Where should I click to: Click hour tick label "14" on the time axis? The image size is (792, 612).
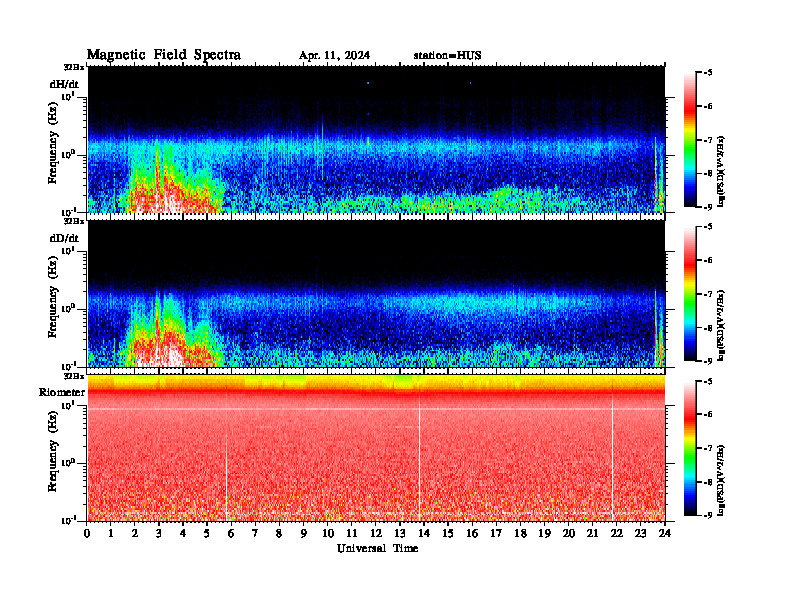(424, 533)
